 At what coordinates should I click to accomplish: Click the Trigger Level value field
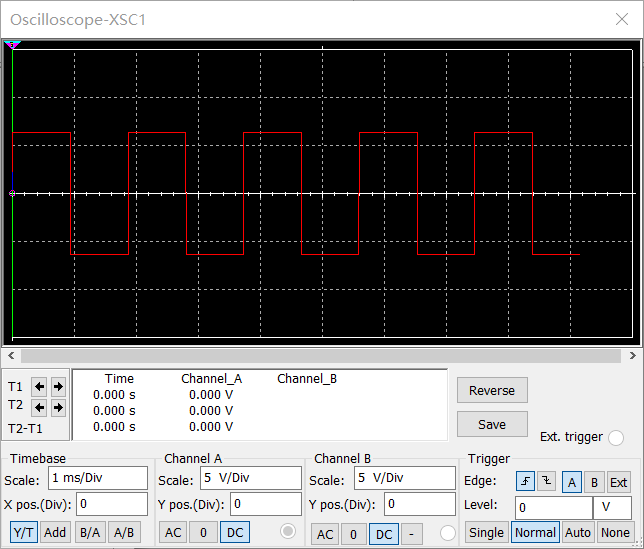tap(554, 508)
